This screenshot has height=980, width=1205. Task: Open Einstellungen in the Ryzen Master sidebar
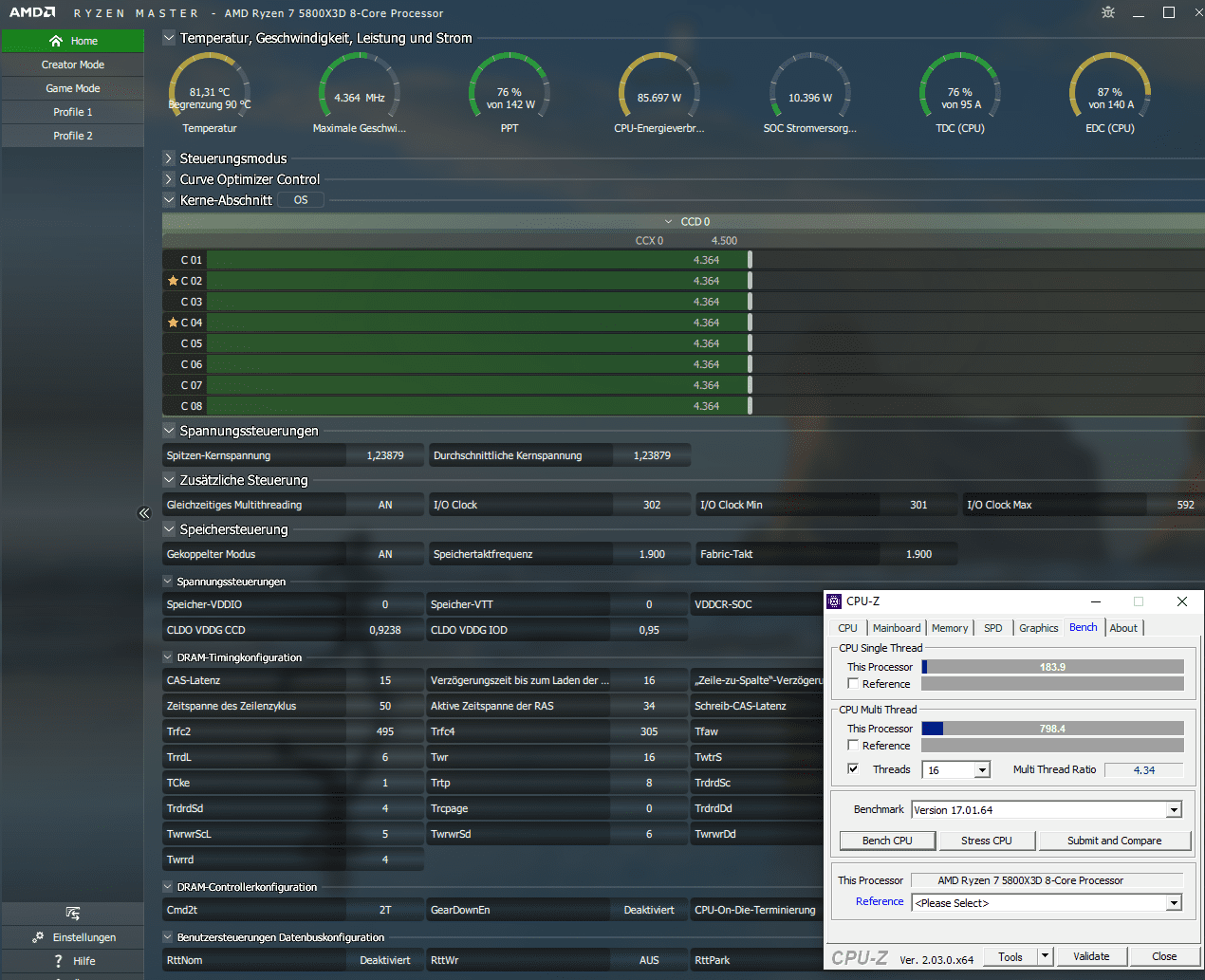tap(72, 937)
